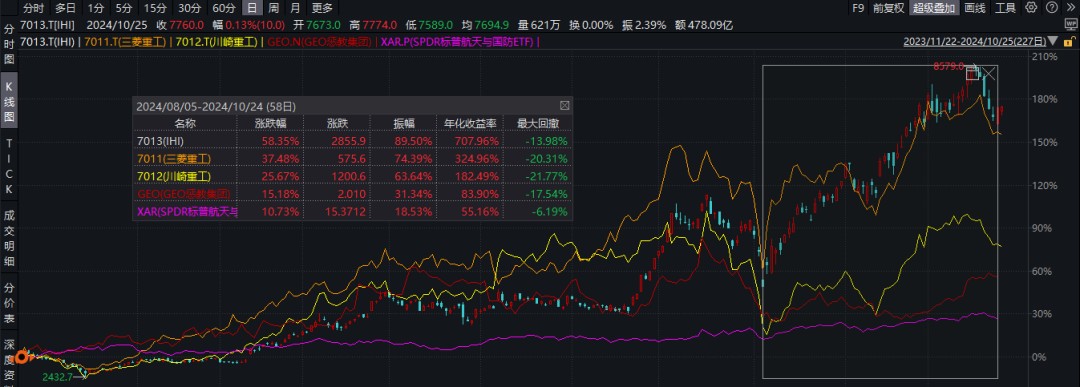1080x387 pixels.
Task: Sort by the 名称 column header
Action: tap(184, 123)
